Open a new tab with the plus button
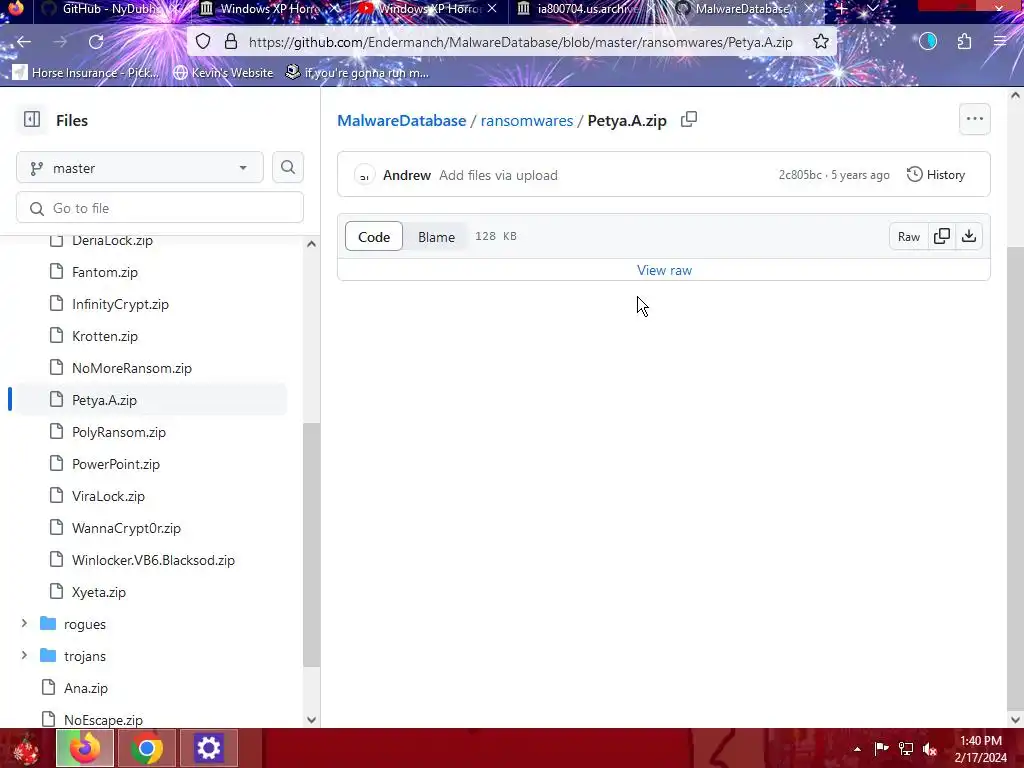 click(842, 8)
